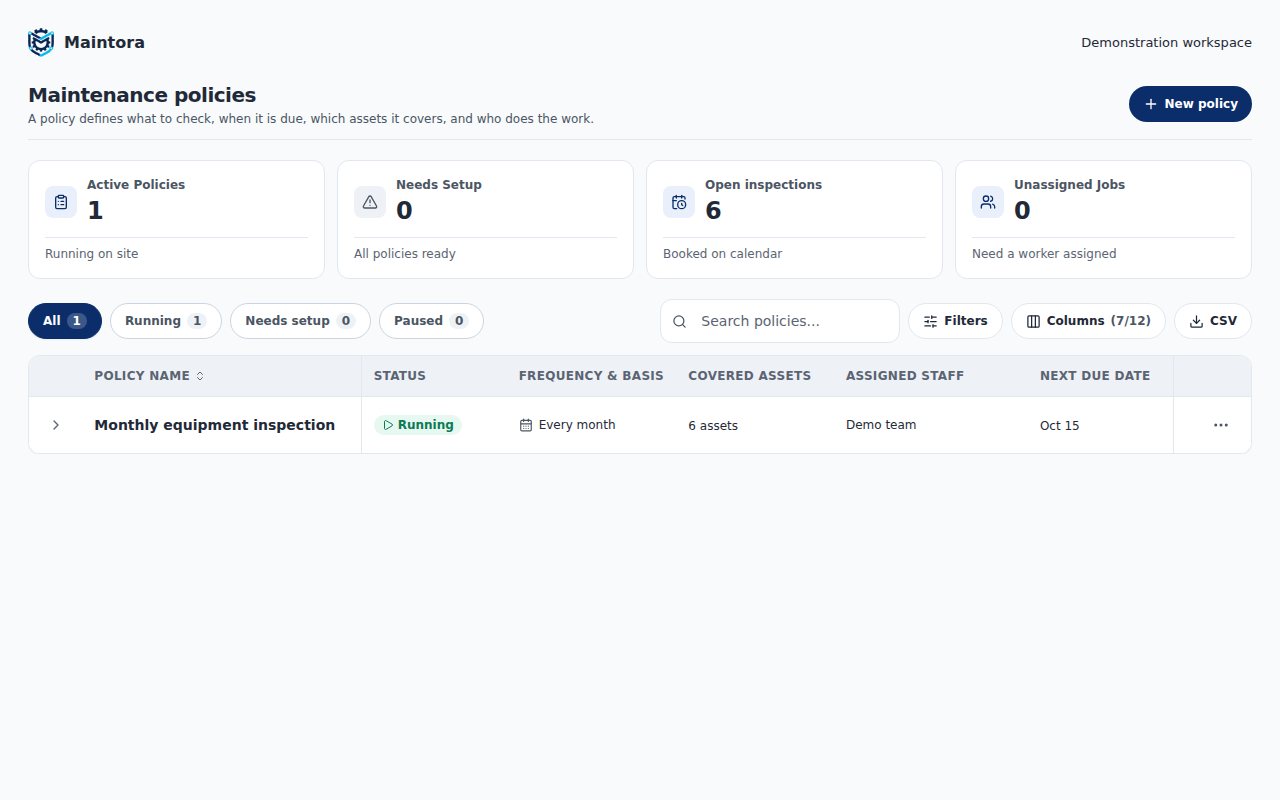Switch to the Paused tab

(x=431, y=321)
